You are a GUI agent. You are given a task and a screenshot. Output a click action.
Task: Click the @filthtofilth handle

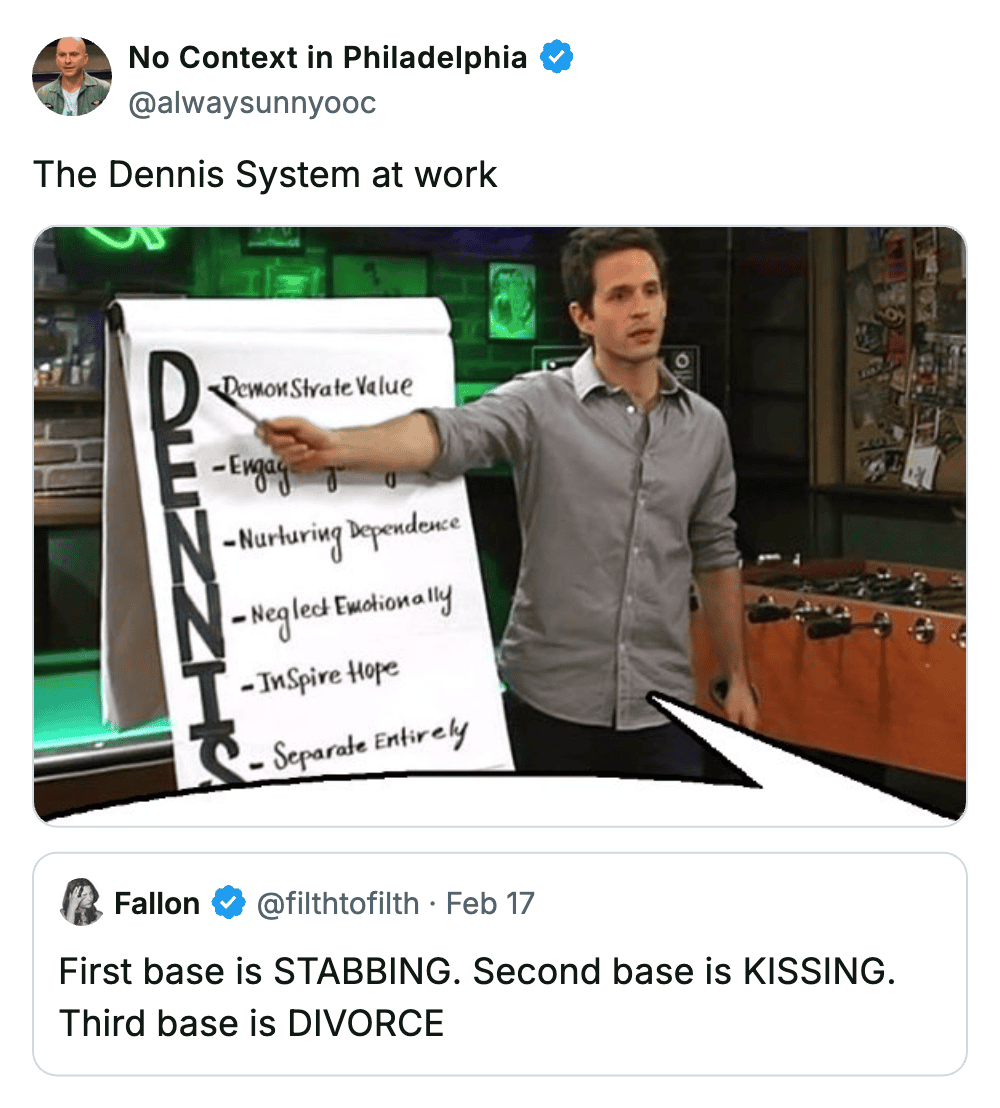click(x=338, y=904)
